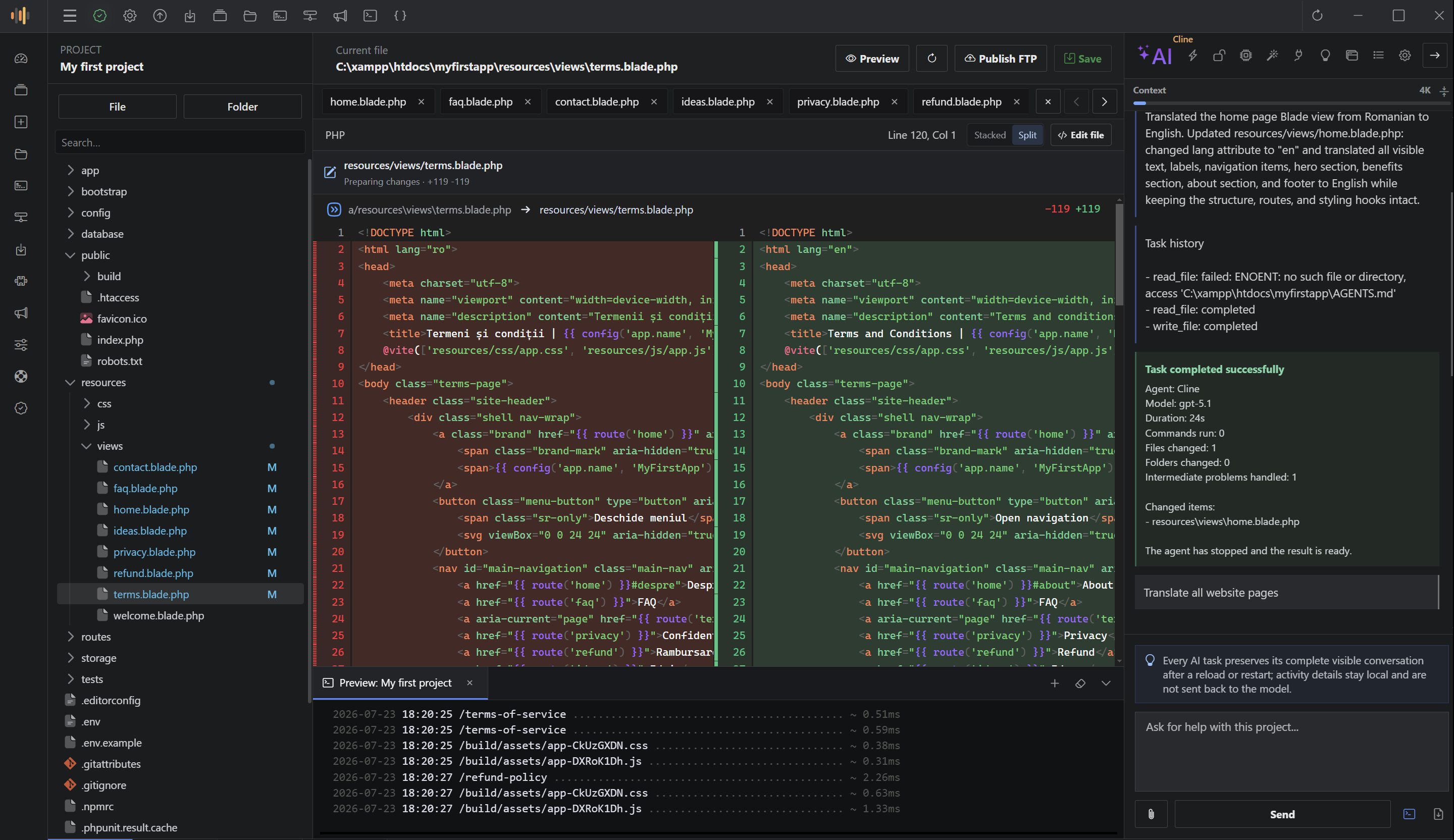
Task: Expand the bootstrap folder
Action: (70, 191)
